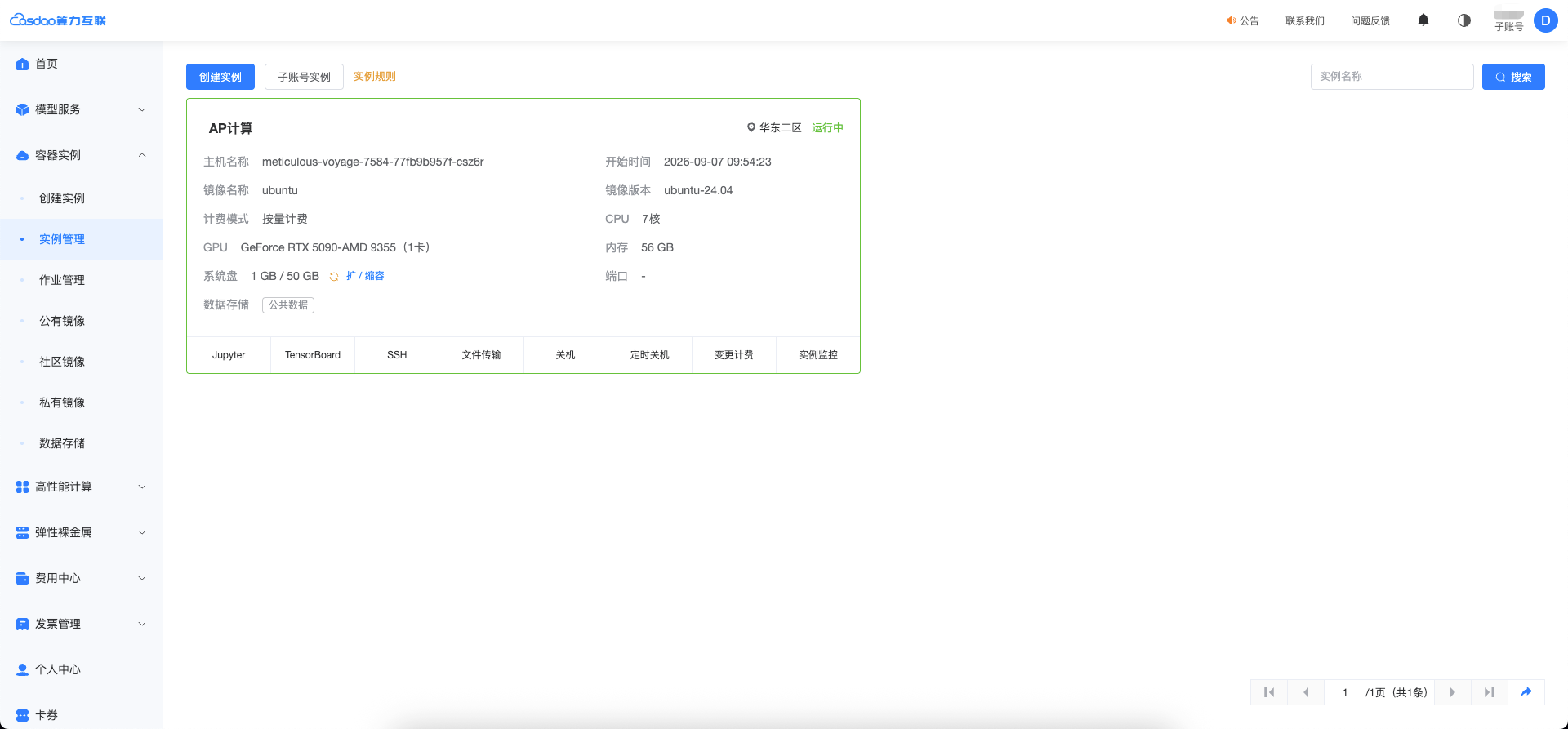Expand 高性能计算 sidebar section
This screenshot has width=1568, height=729.
pyautogui.click(x=82, y=487)
